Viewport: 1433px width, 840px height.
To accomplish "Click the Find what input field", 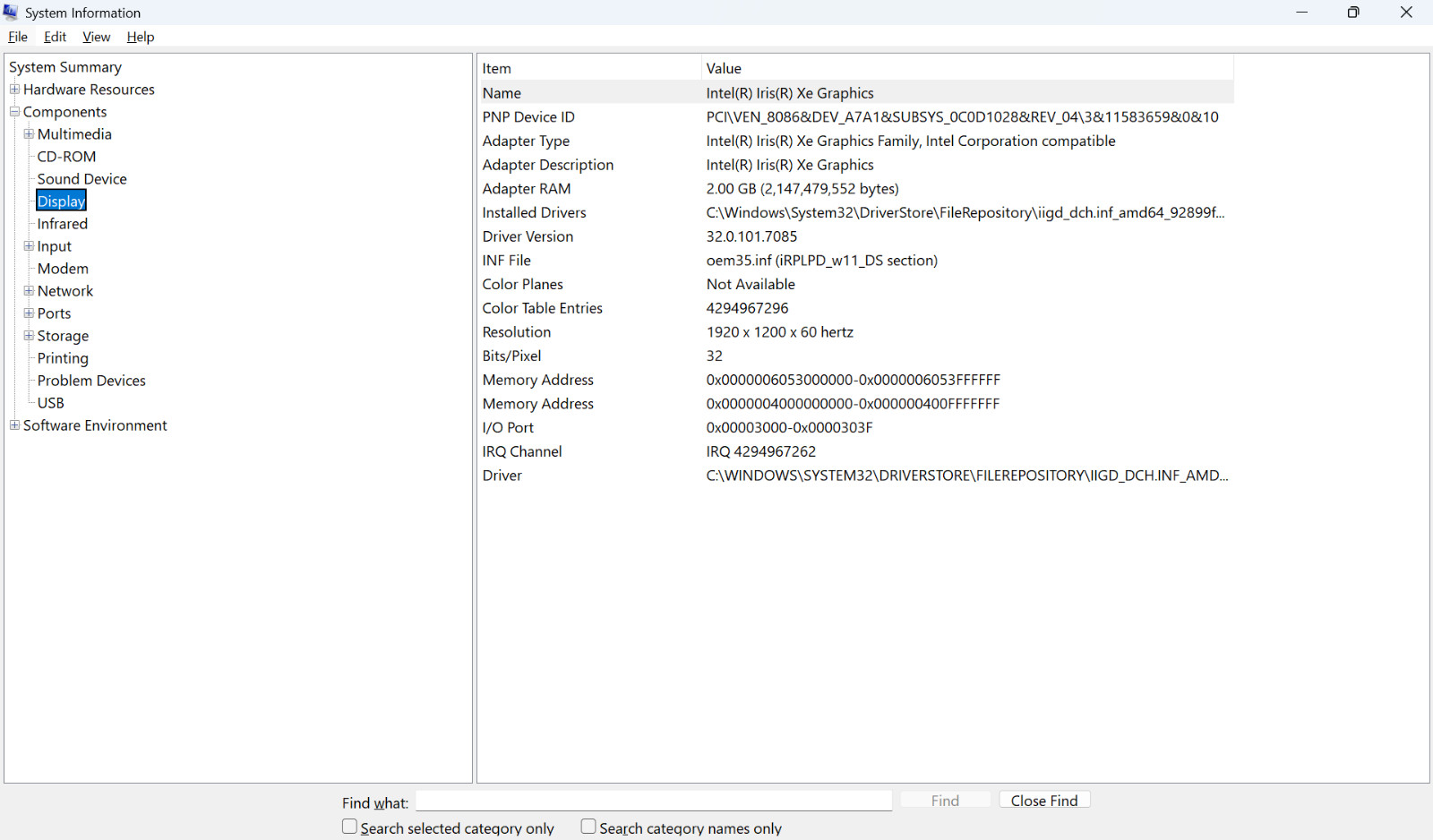I will [x=654, y=801].
